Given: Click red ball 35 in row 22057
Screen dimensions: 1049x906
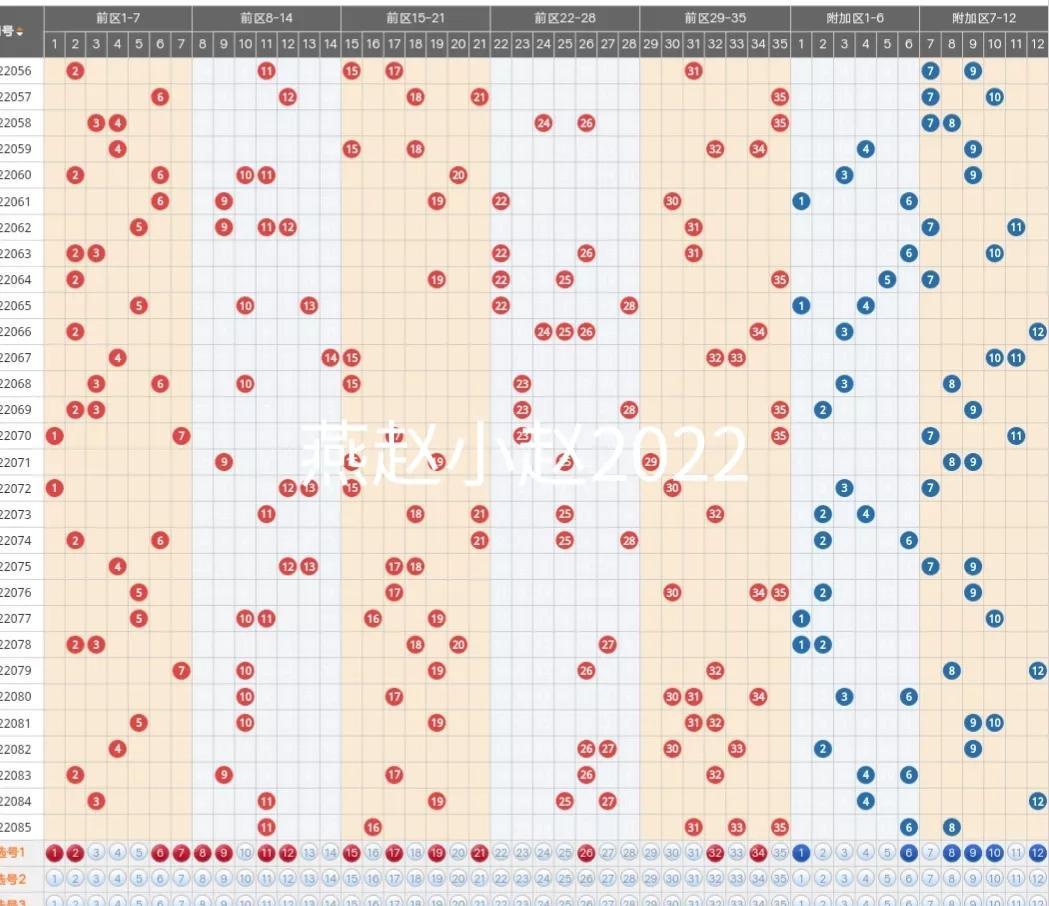Looking at the screenshot, I should pyautogui.click(x=780, y=97).
